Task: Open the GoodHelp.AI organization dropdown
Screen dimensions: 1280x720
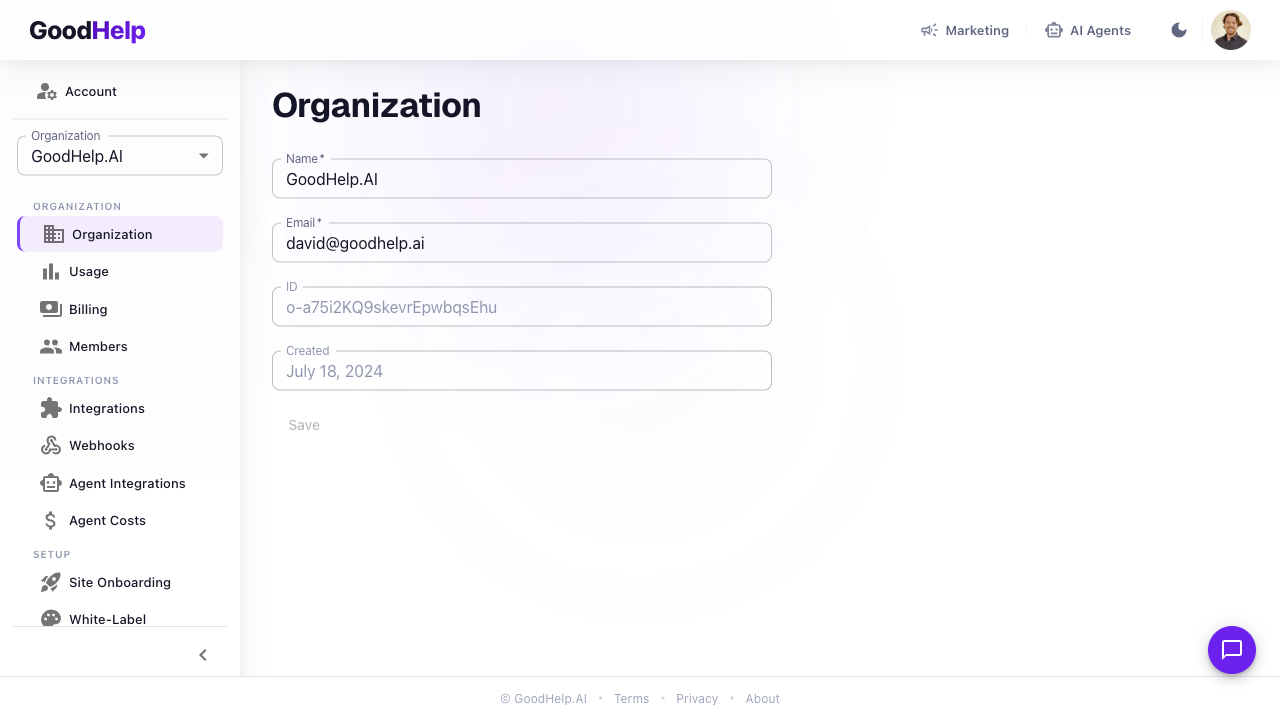Action: pos(120,156)
